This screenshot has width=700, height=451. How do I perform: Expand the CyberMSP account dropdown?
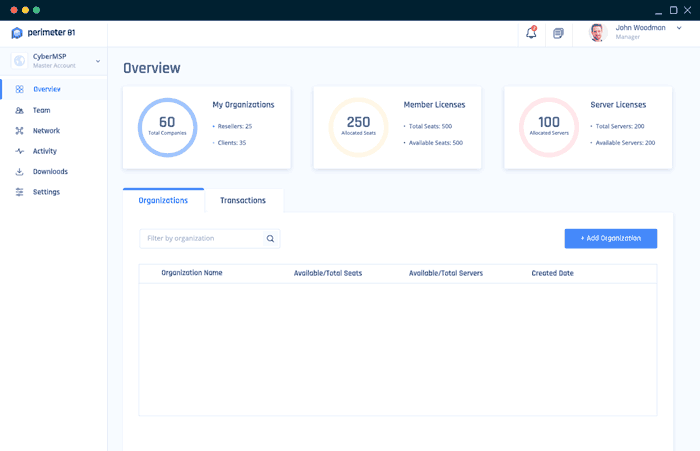97,62
